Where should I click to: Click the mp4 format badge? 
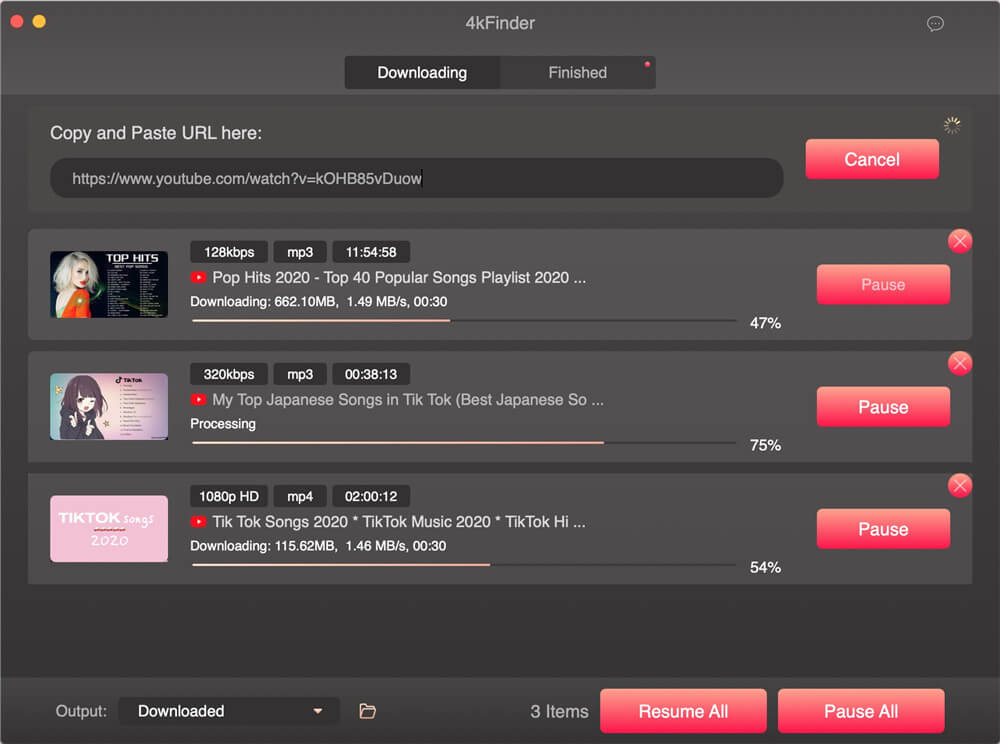(x=299, y=495)
